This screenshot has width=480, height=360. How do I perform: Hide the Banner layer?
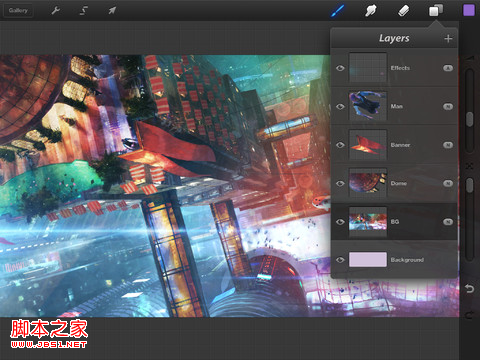[340, 145]
